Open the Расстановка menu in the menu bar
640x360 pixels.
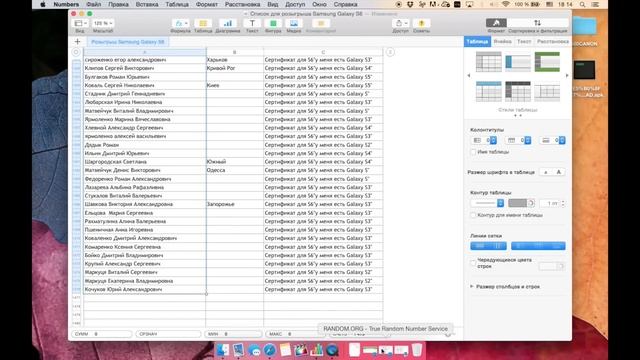pyautogui.click(x=242, y=4)
